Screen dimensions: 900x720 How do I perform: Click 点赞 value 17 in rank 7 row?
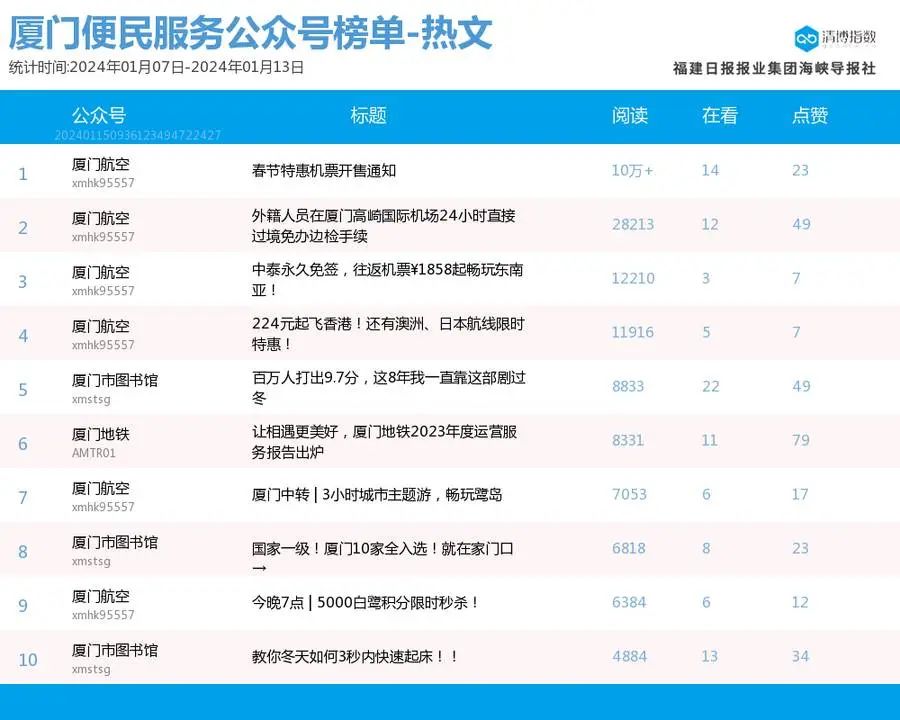800,494
